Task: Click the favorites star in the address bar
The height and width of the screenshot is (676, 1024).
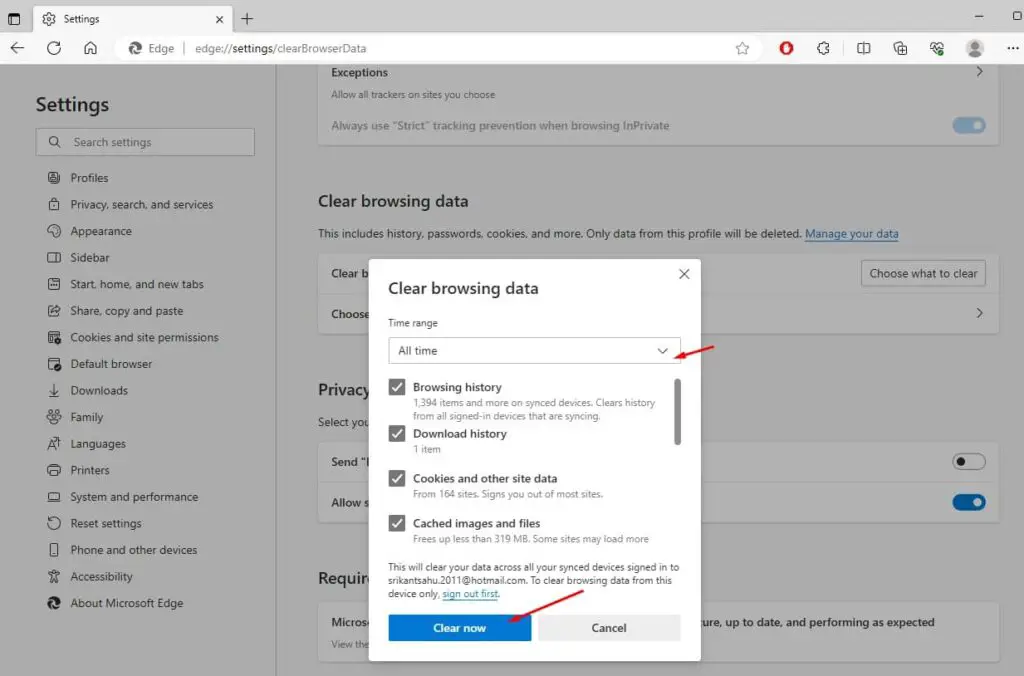Action: pyautogui.click(x=742, y=47)
